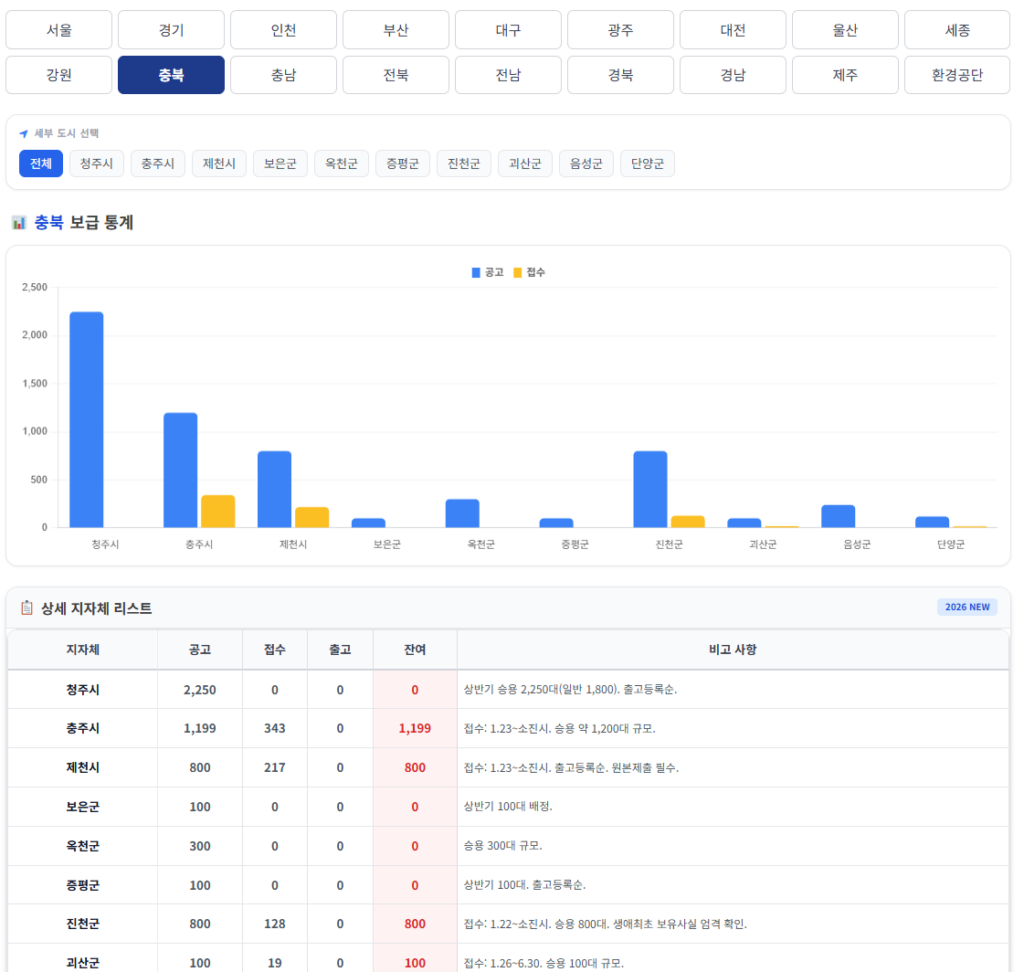Click the tall blue 청주시 bar in chart
Viewport: 1024px width, 972px height.
86,419
